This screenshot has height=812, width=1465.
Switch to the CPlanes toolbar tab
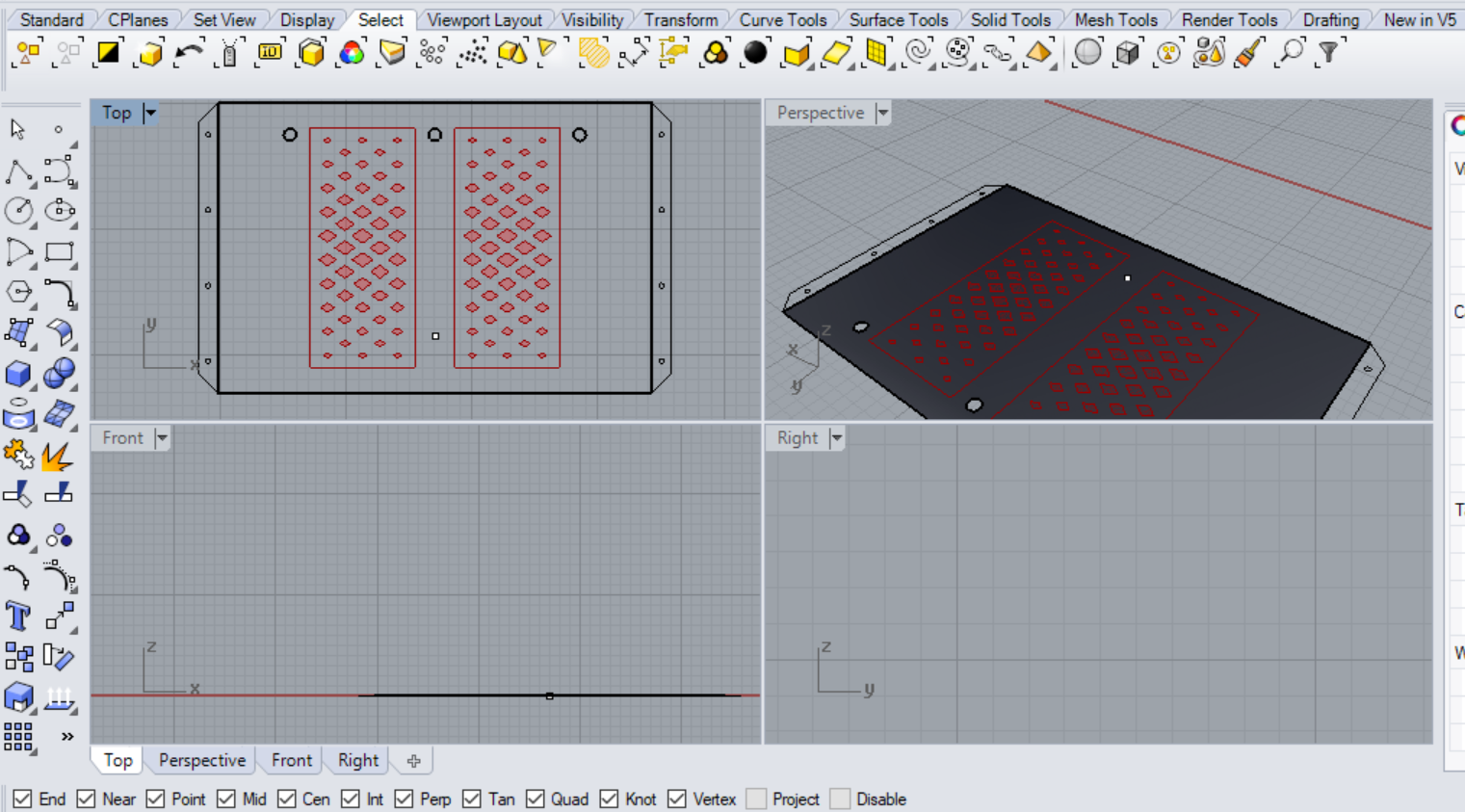pos(138,19)
